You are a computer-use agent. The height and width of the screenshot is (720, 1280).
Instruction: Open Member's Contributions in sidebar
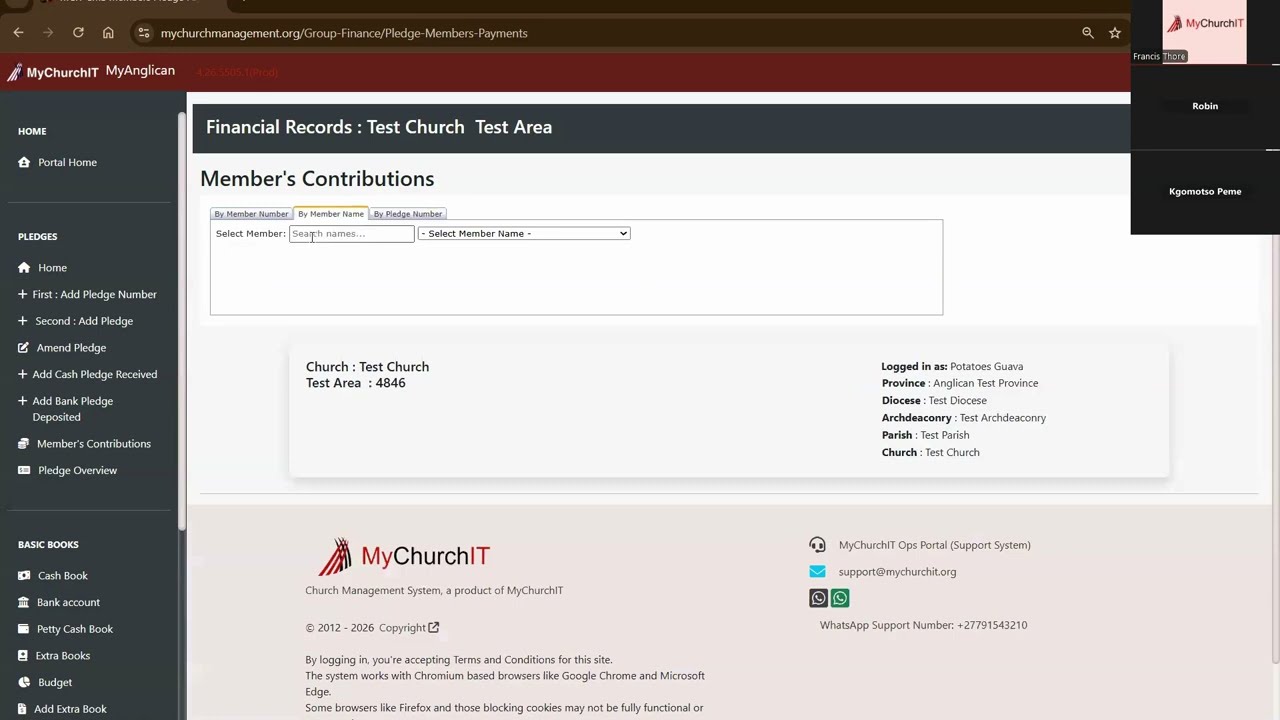(x=94, y=444)
